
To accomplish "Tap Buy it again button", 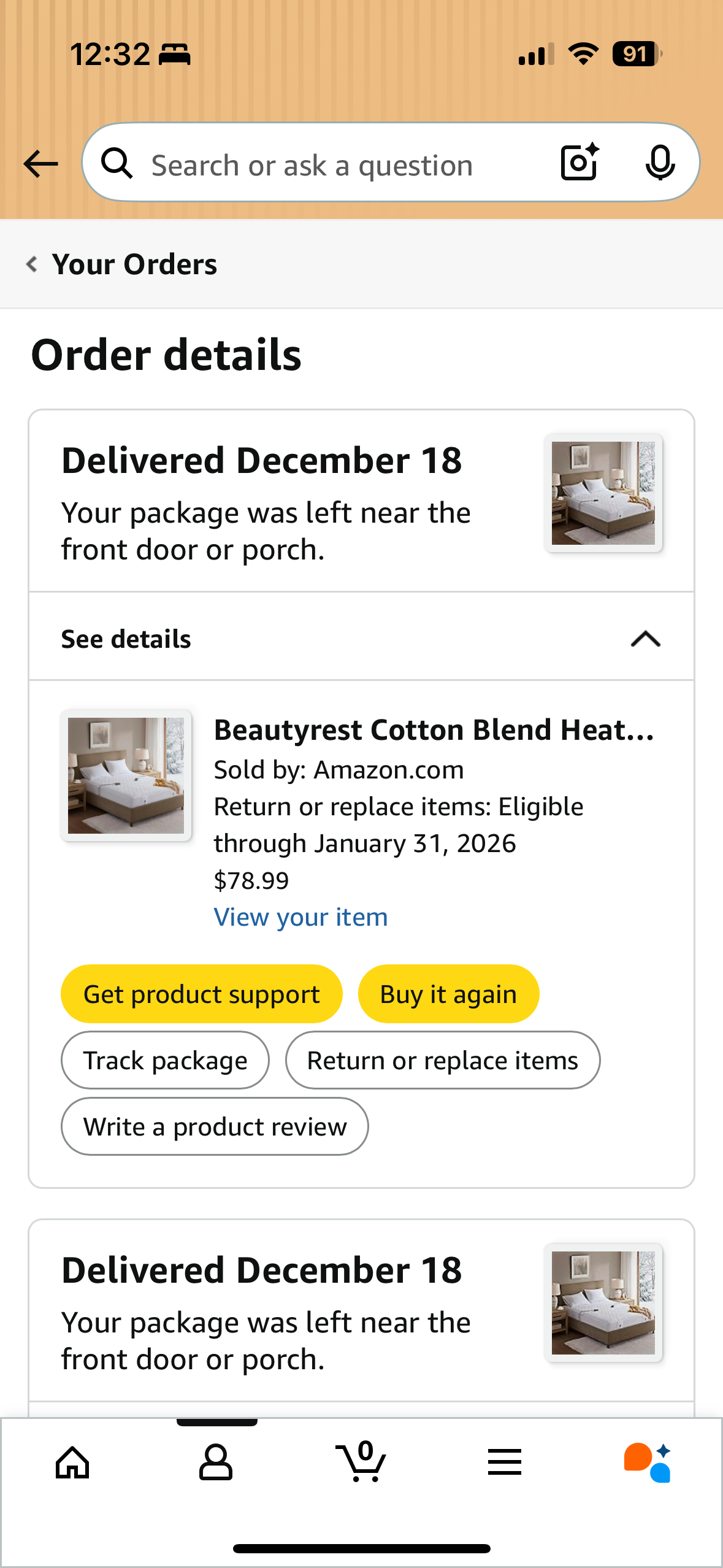I will (x=448, y=994).
